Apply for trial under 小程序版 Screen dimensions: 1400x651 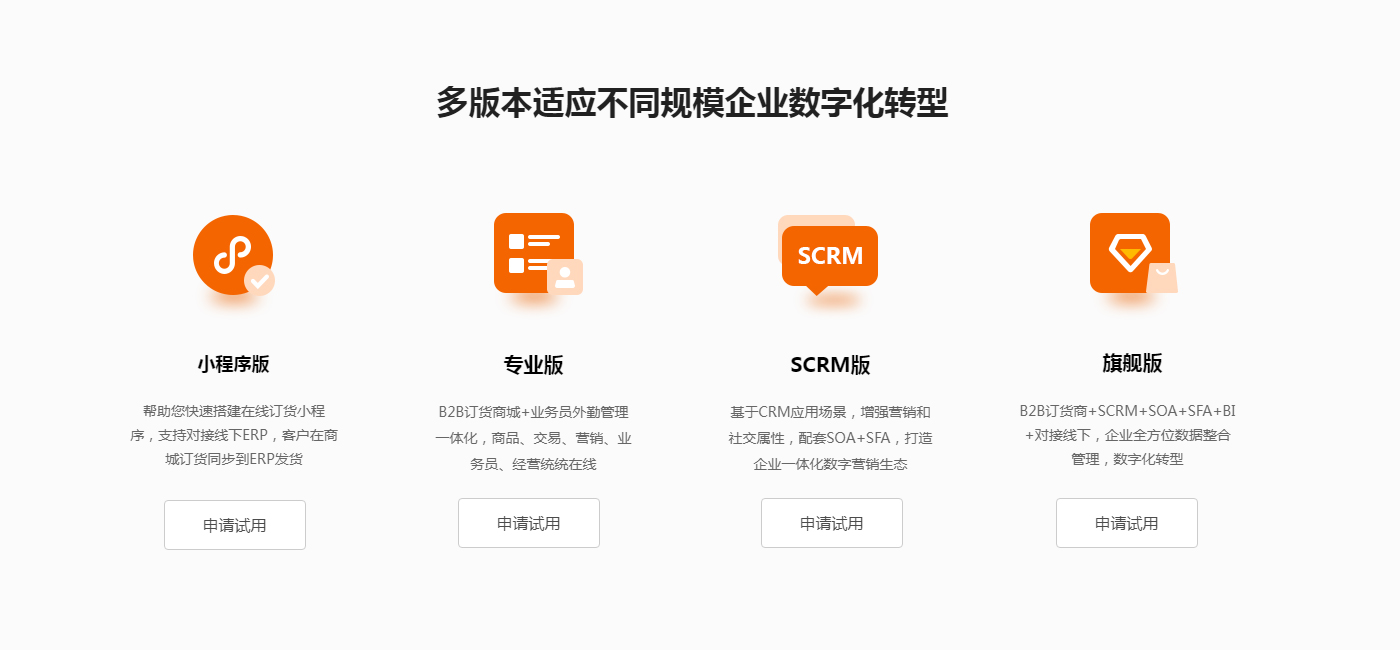click(x=235, y=525)
